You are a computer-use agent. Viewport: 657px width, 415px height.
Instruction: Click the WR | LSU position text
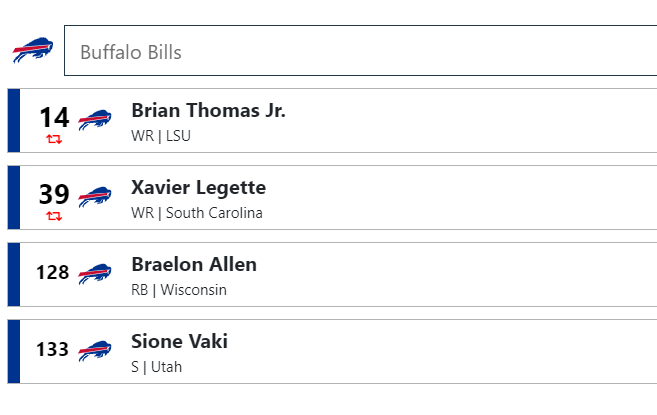click(161, 136)
